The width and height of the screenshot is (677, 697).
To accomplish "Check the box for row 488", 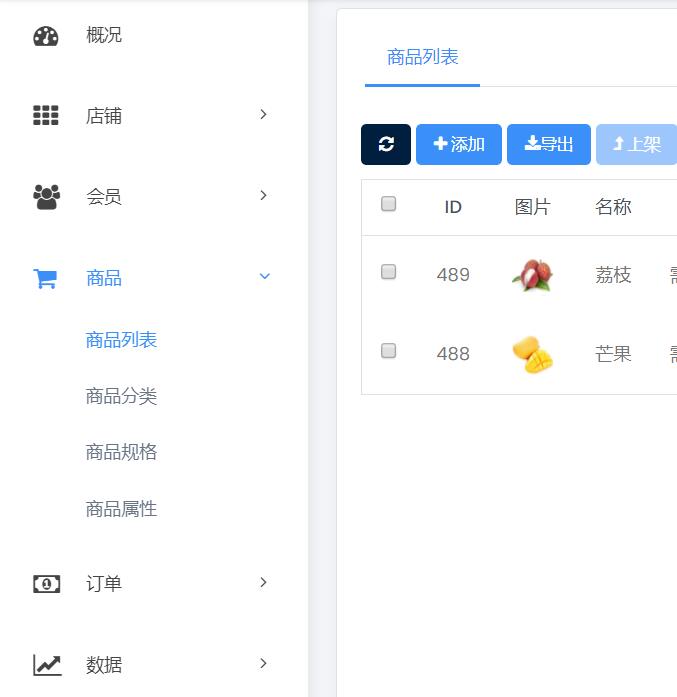I will point(389,351).
